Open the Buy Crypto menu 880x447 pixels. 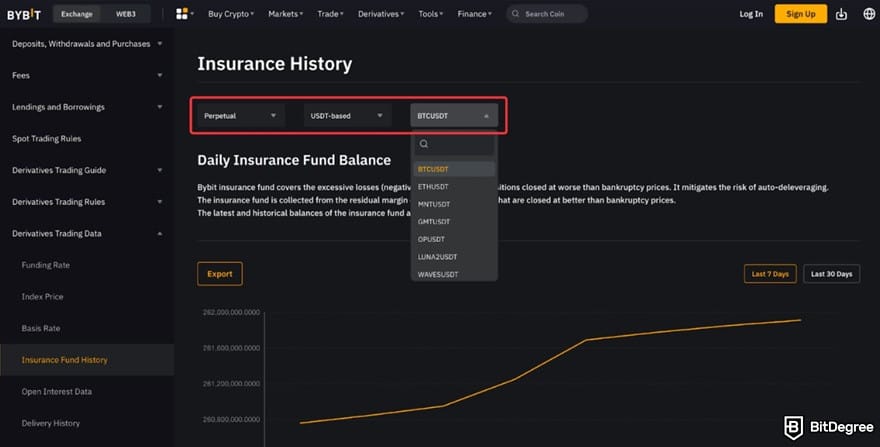(x=231, y=14)
